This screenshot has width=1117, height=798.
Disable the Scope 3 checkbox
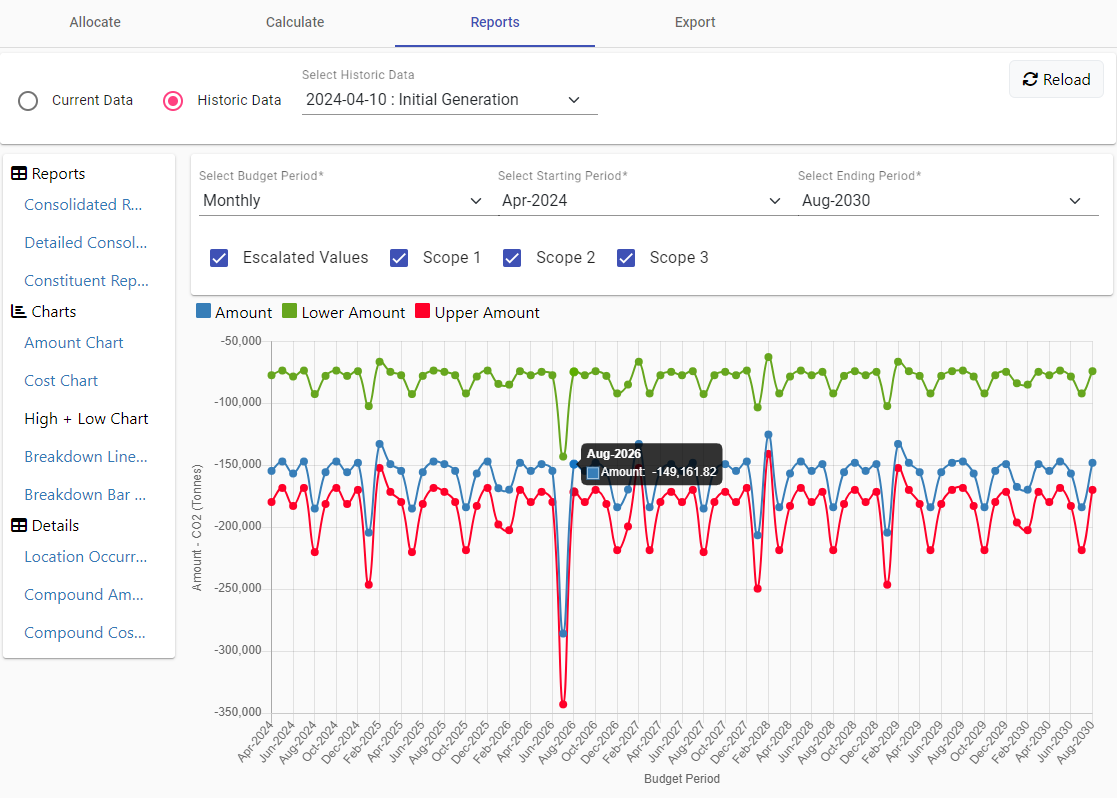625,258
